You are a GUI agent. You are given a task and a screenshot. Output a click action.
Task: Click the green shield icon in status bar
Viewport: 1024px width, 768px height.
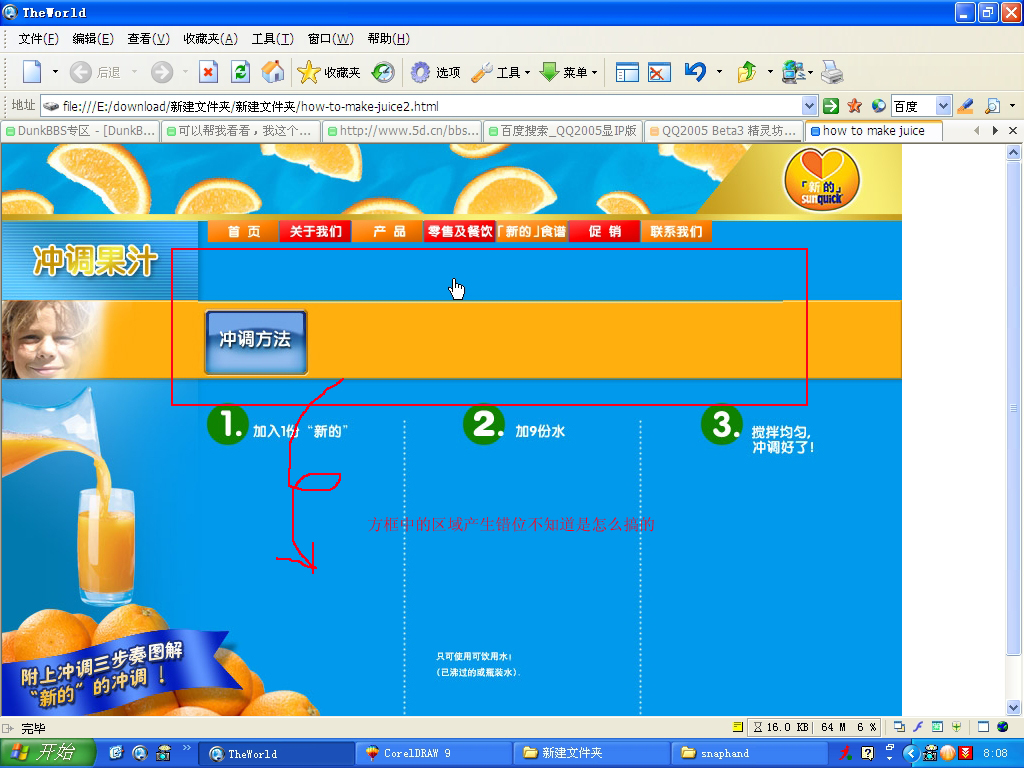click(x=957, y=727)
